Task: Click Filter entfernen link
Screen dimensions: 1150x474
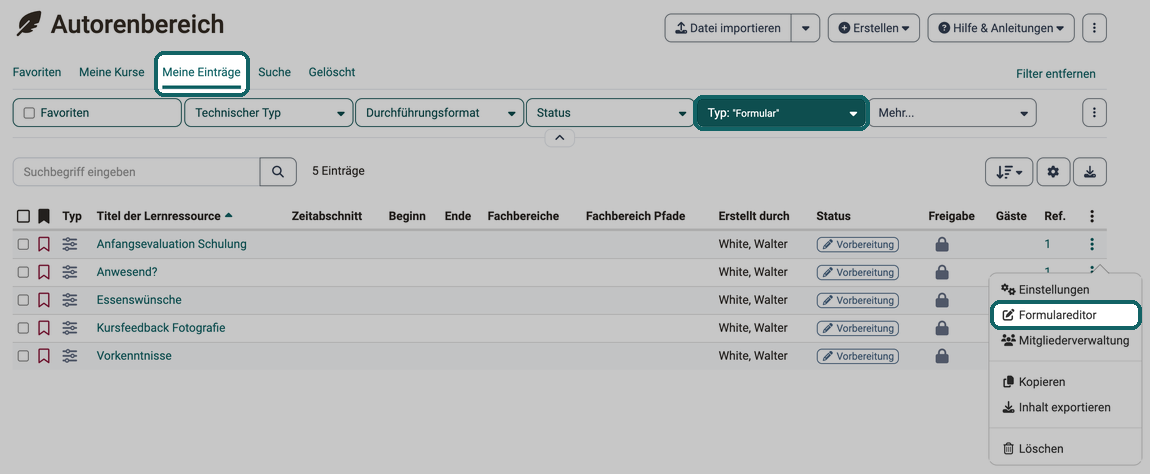Action: [x=1056, y=74]
